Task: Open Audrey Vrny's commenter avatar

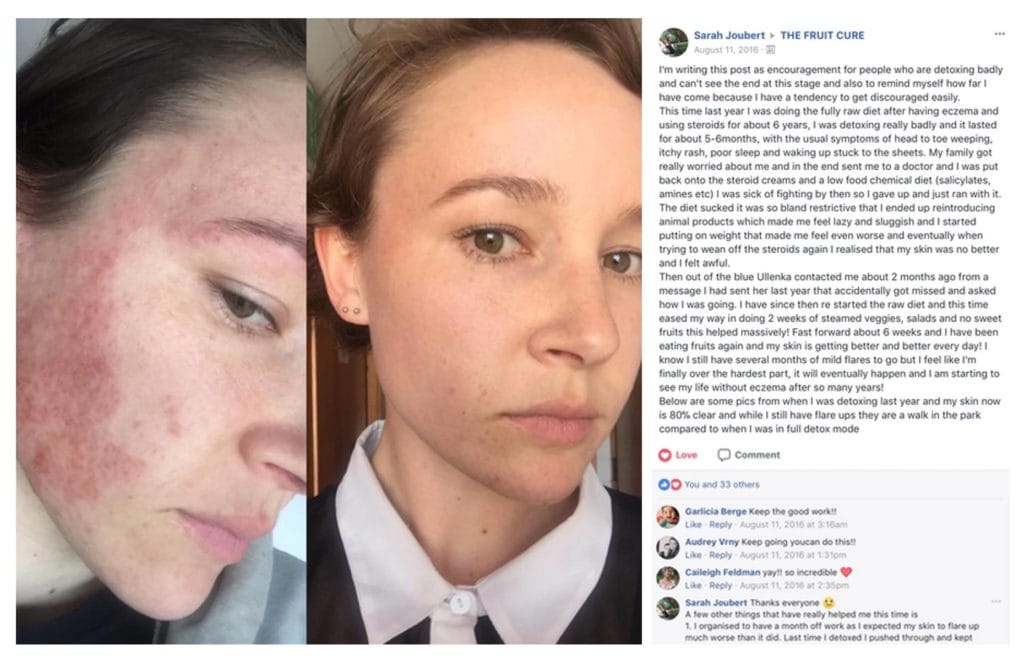Action: point(668,547)
